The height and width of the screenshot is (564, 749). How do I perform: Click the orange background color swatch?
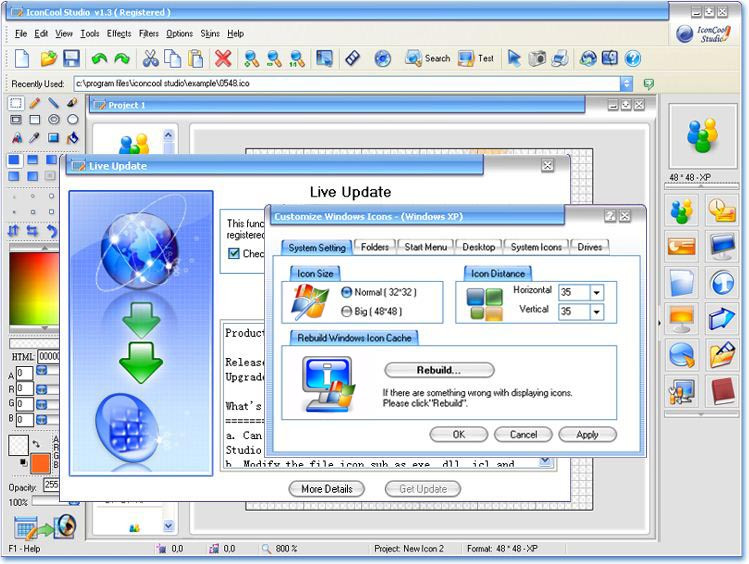tap(40, 463)
